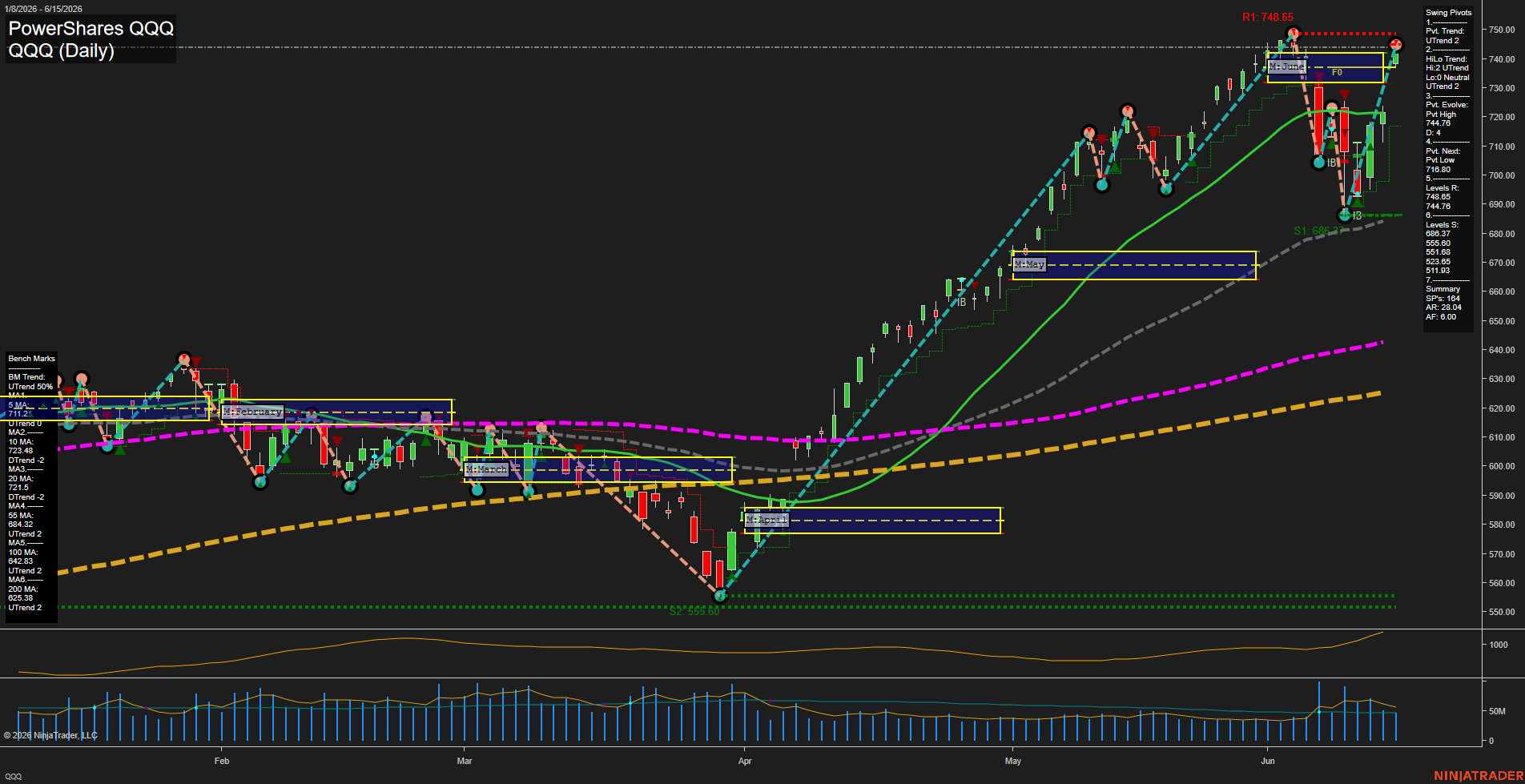Click the 750.00 price axis label

(1502, 30)
